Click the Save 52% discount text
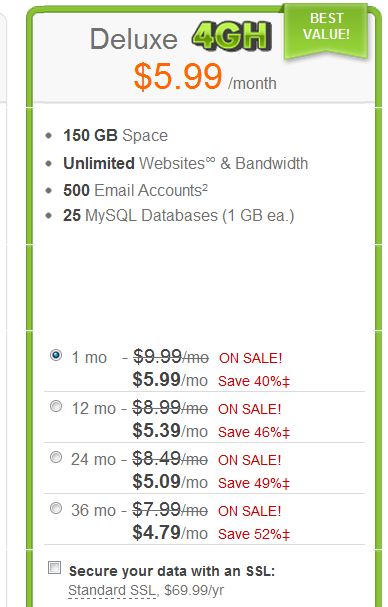The height and width of the screenshot is (607, 388). (x=254, y=535)
